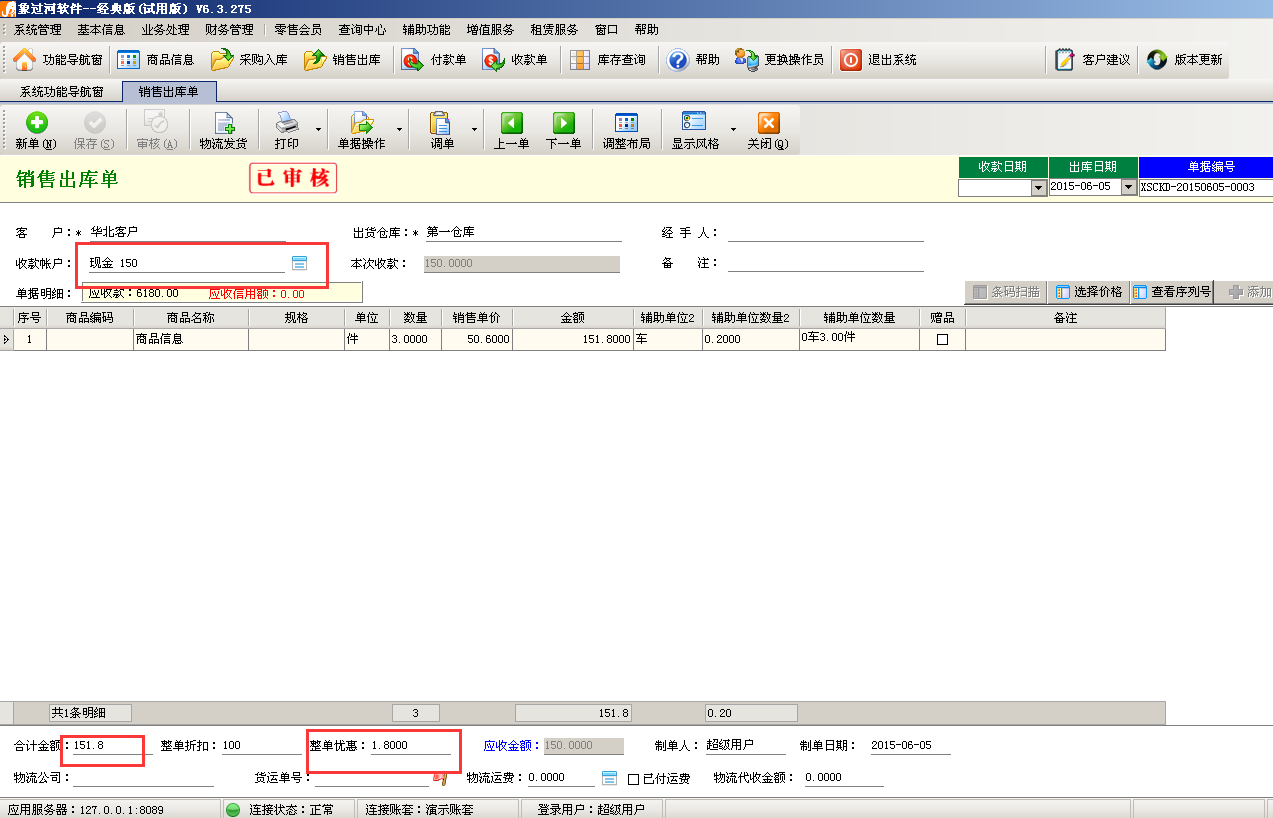Screen dimensions: 1273x818
Task: Click the 物流发货 button
Action: 223,131
